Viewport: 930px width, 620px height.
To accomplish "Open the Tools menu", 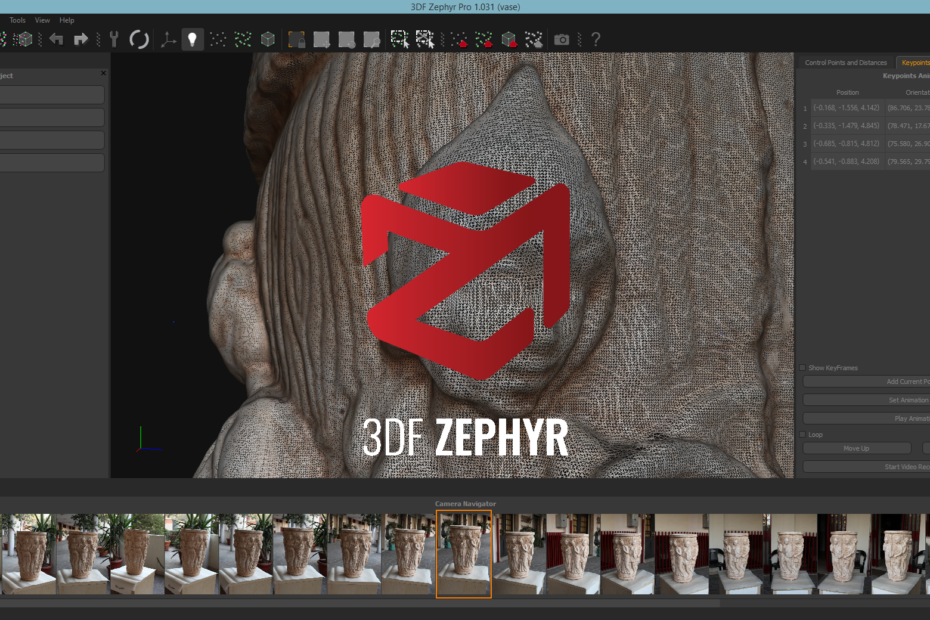I will pyautogui.click(x=17, y=20).
